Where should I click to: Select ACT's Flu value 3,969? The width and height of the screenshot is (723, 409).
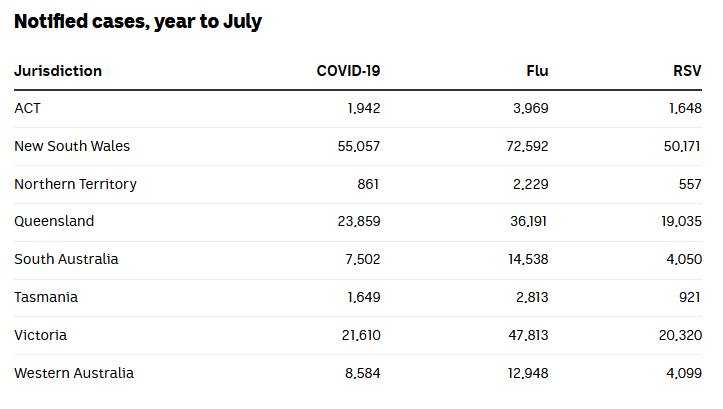[x=531, y=108]
